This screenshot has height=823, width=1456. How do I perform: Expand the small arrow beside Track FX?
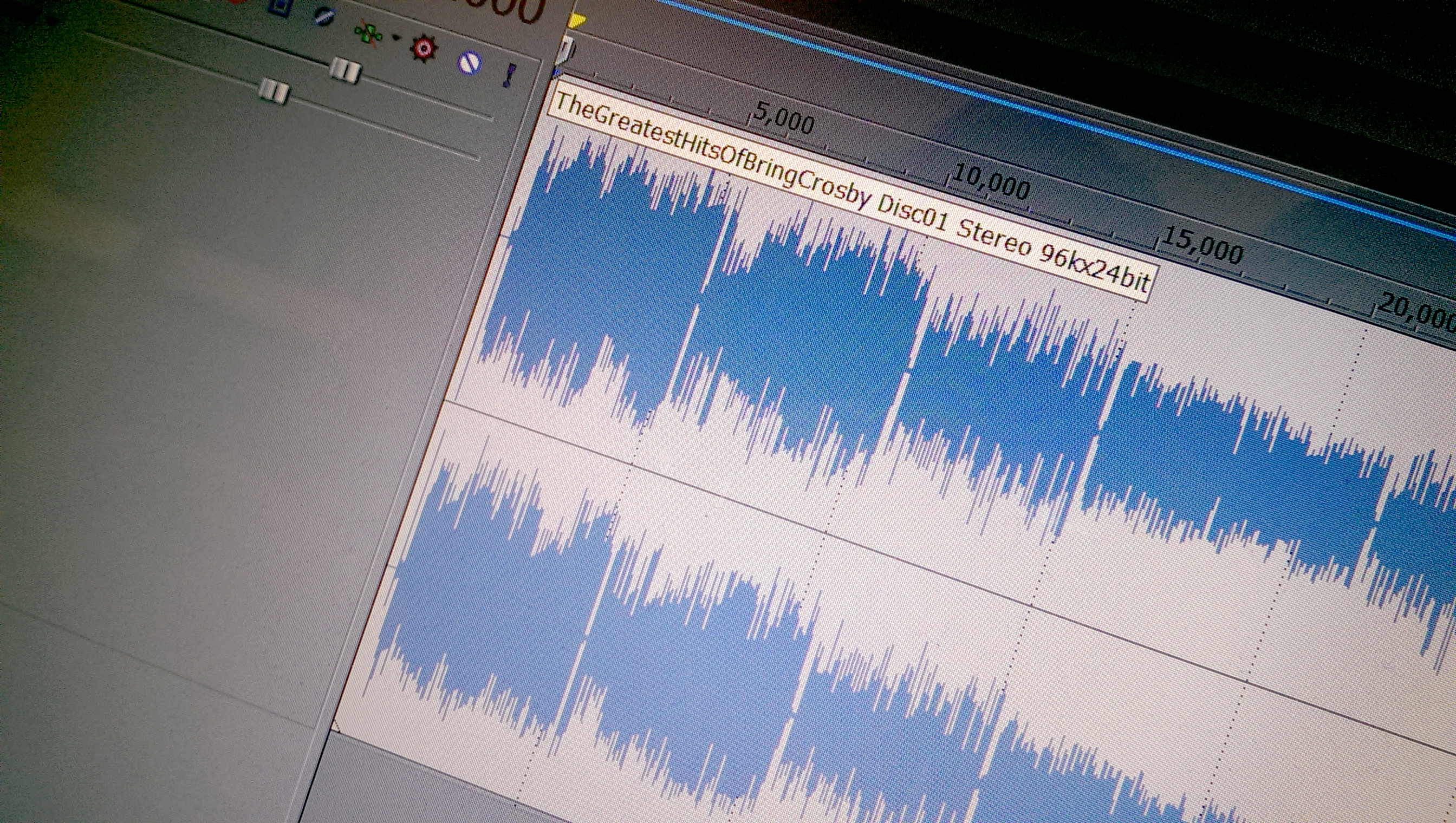tap(396, 38)
